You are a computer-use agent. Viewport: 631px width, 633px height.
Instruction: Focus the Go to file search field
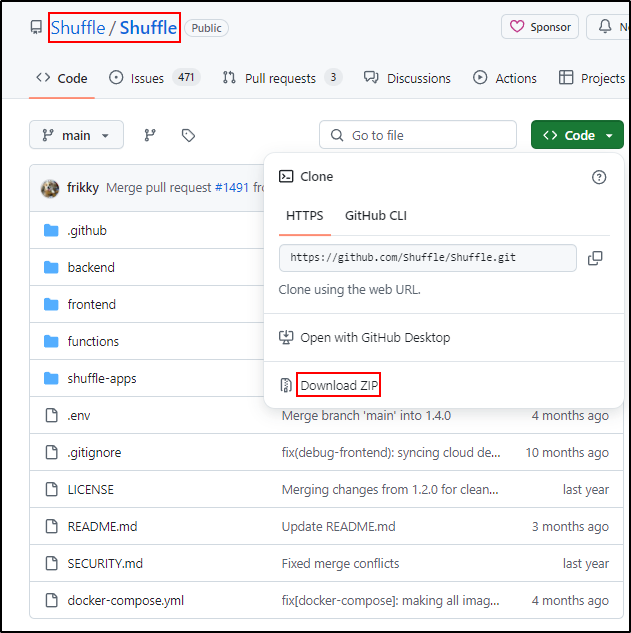click(x=418, y=135)
